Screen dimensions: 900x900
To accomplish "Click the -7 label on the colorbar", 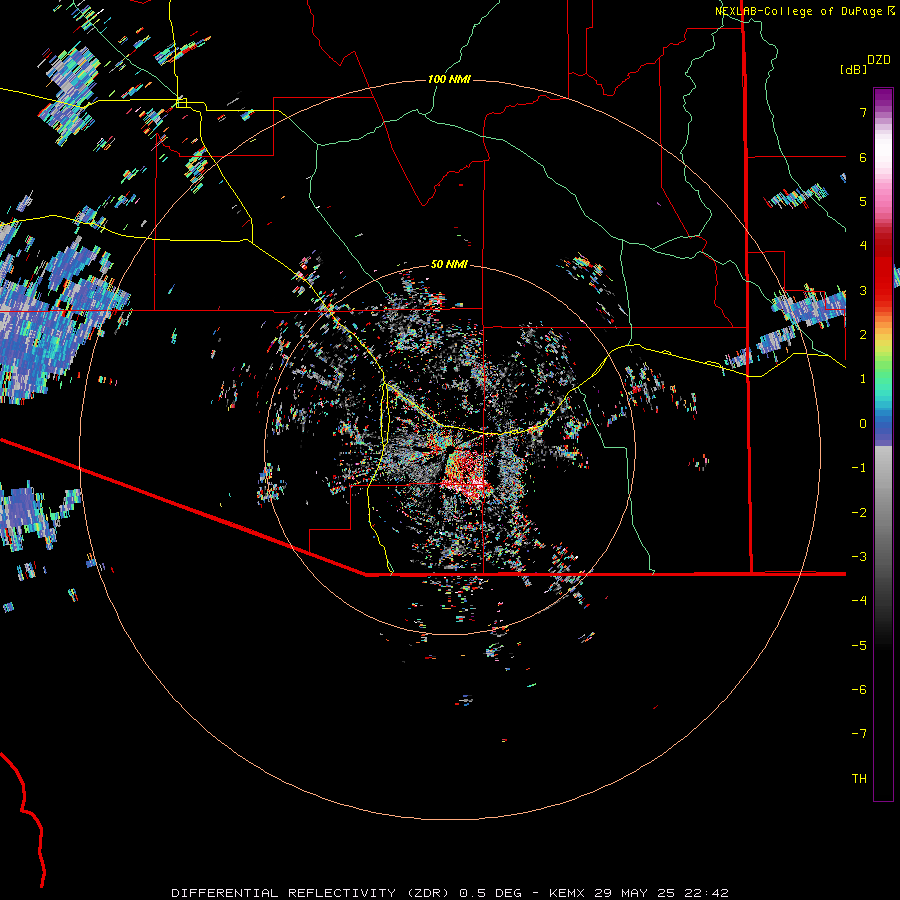I will point(859,734).
